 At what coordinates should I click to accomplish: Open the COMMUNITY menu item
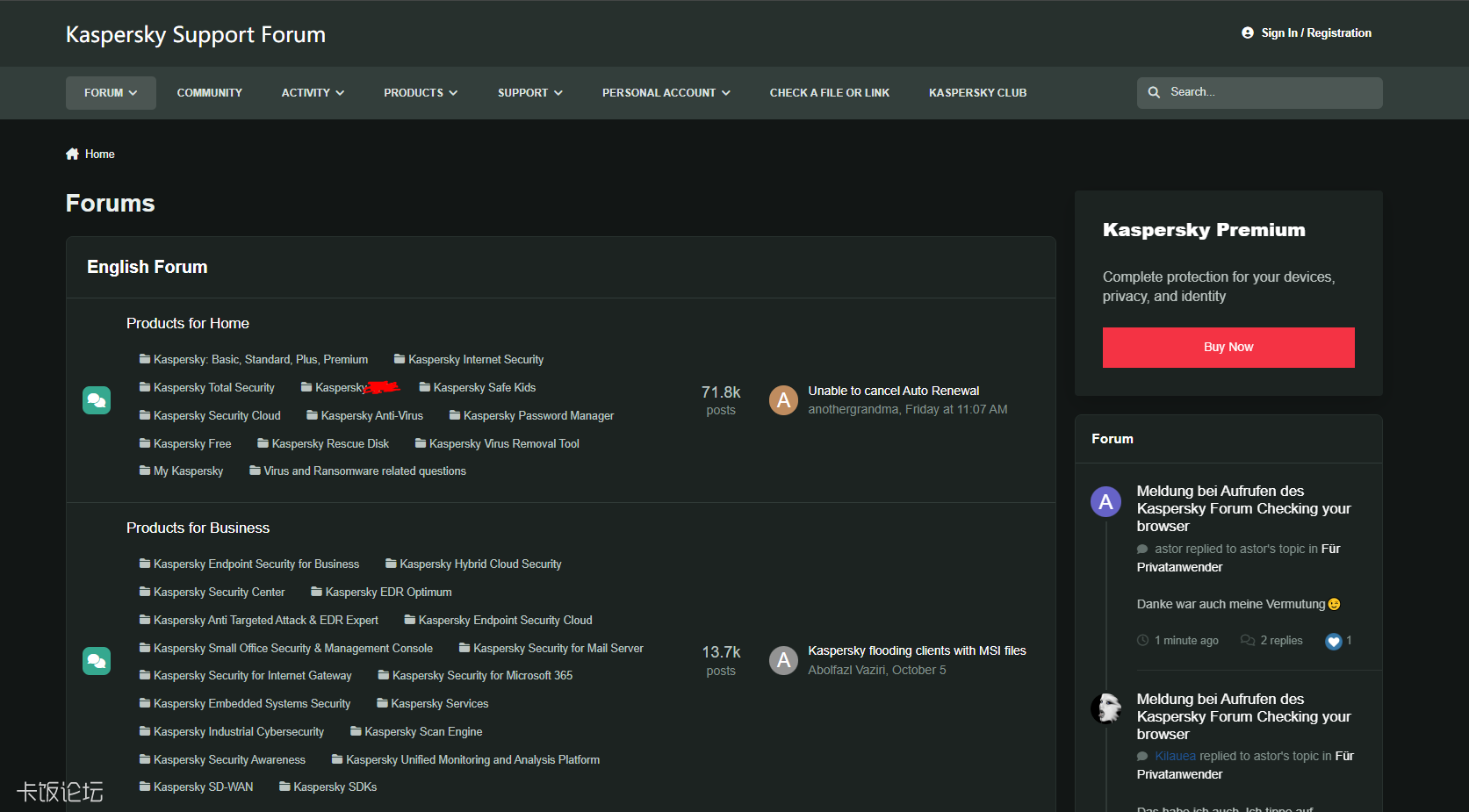210,93
